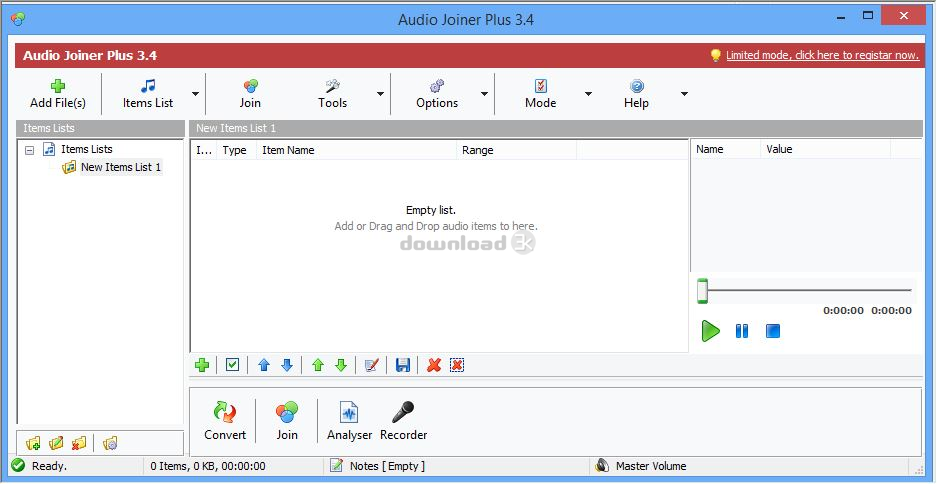Click the Value column header in properties
The width and height of the screenshot is (937, 484).
pos(825,149)
